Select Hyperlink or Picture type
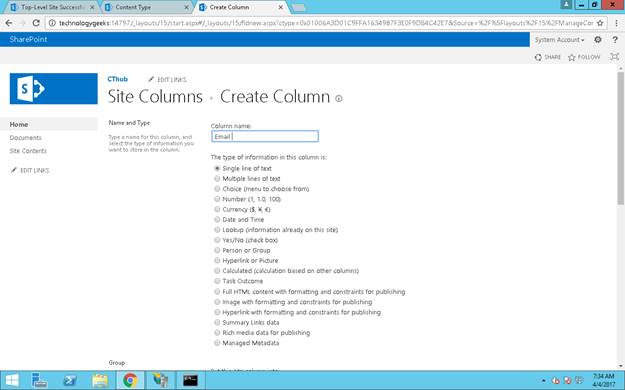Screen dimensions: 625x390 (217, 260)
